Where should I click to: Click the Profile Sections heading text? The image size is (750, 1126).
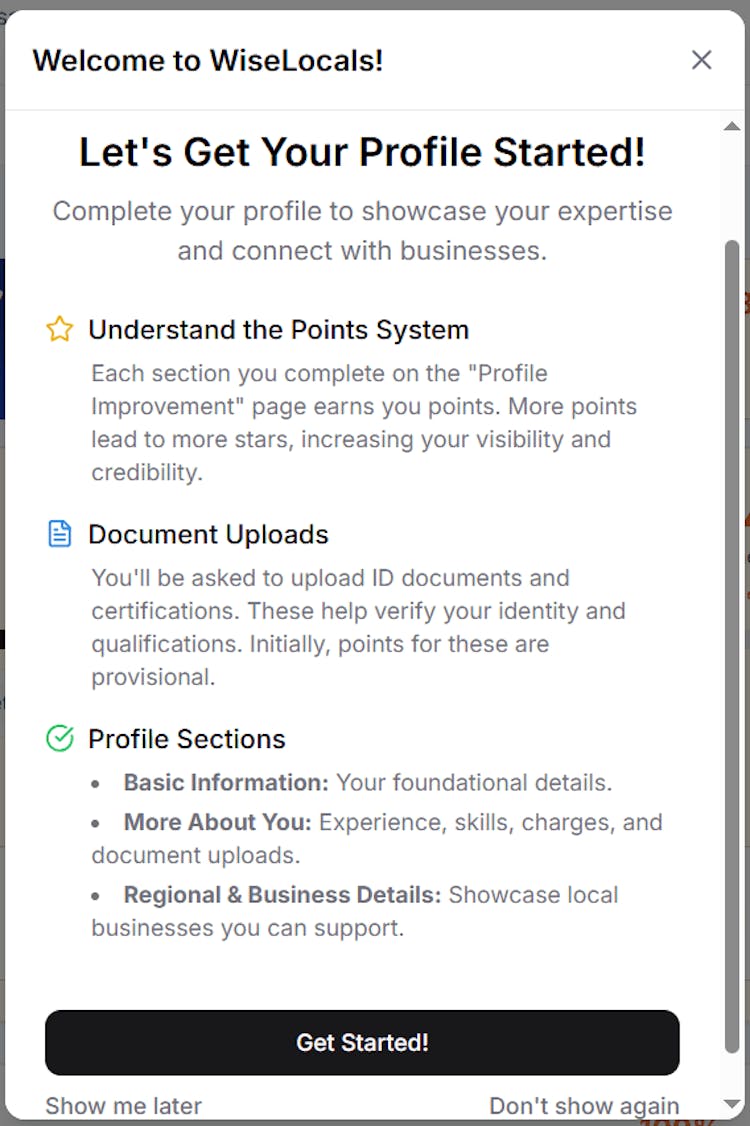tap(187, 738)
